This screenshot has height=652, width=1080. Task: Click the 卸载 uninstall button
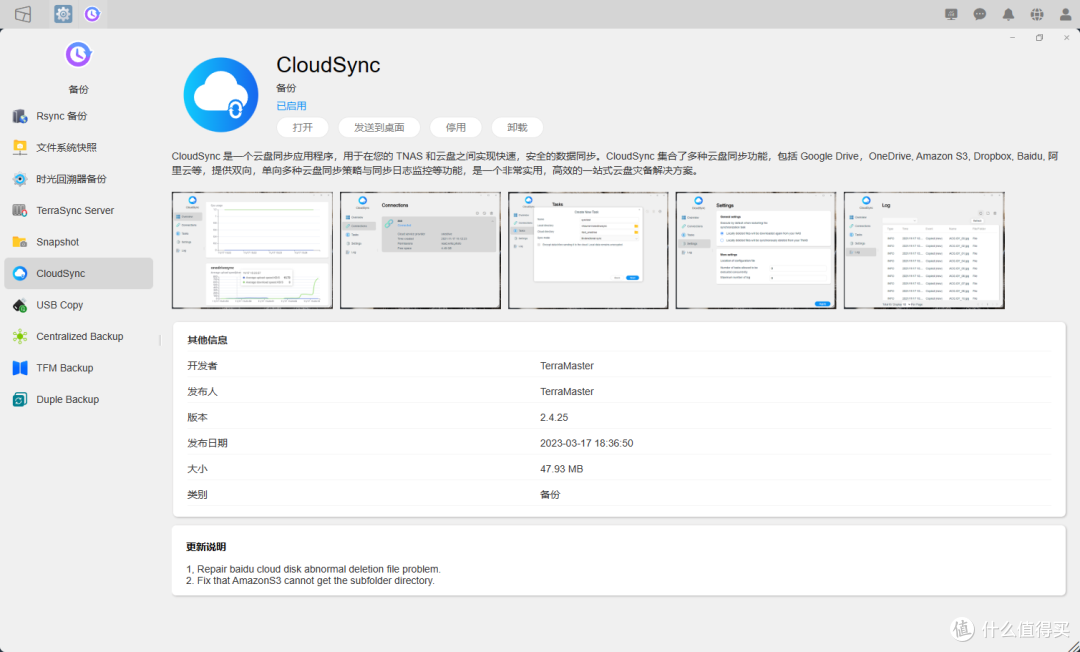click(x=517, y=127)
